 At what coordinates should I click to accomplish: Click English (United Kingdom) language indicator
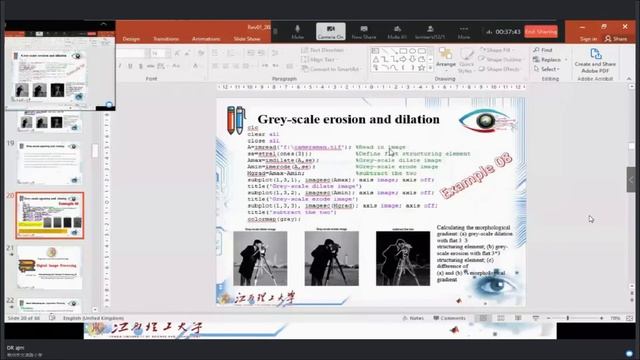[x=93, y=318]
